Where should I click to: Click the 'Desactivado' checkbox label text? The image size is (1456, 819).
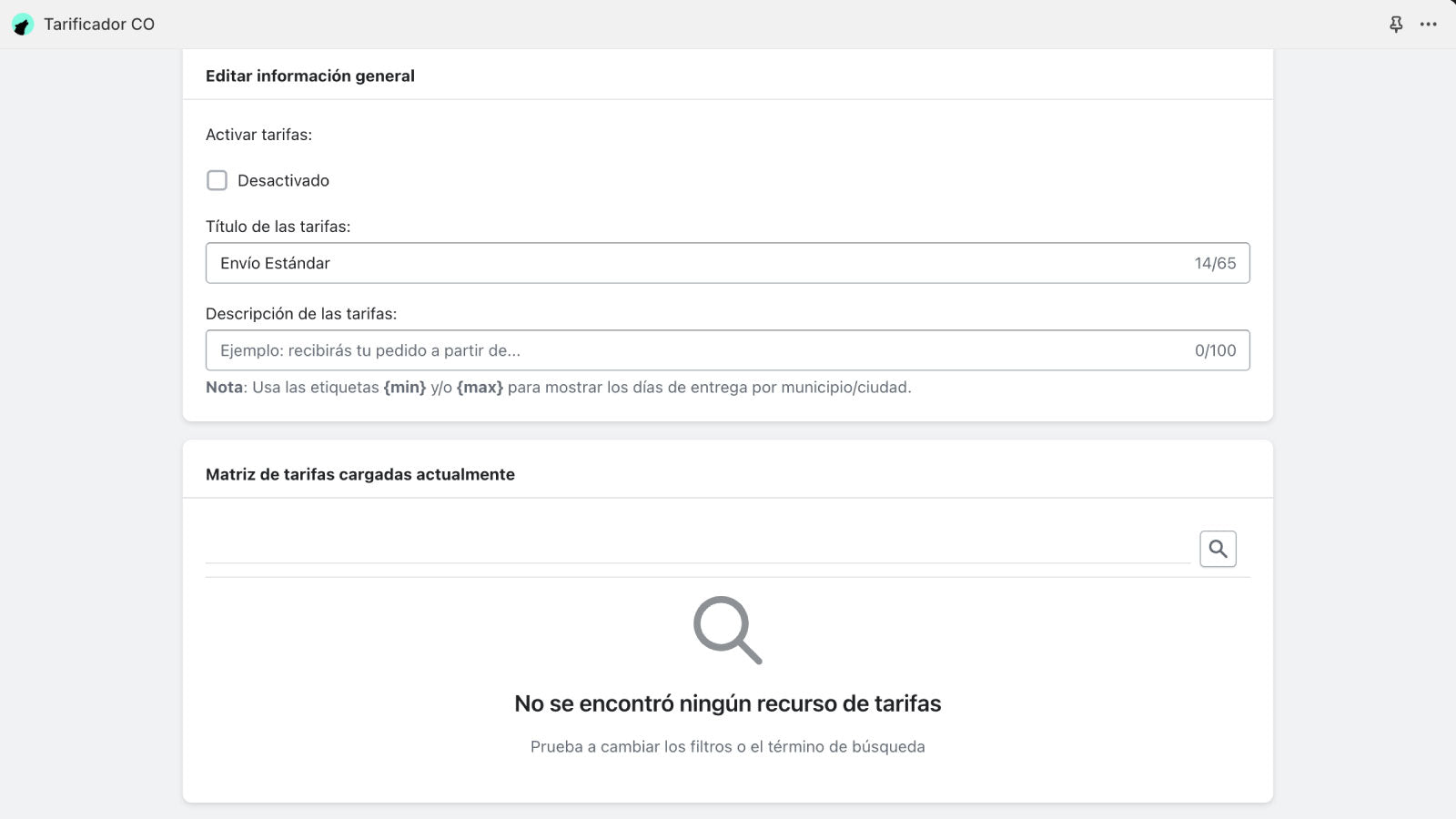pyautogui.click(x=283, y=180)
